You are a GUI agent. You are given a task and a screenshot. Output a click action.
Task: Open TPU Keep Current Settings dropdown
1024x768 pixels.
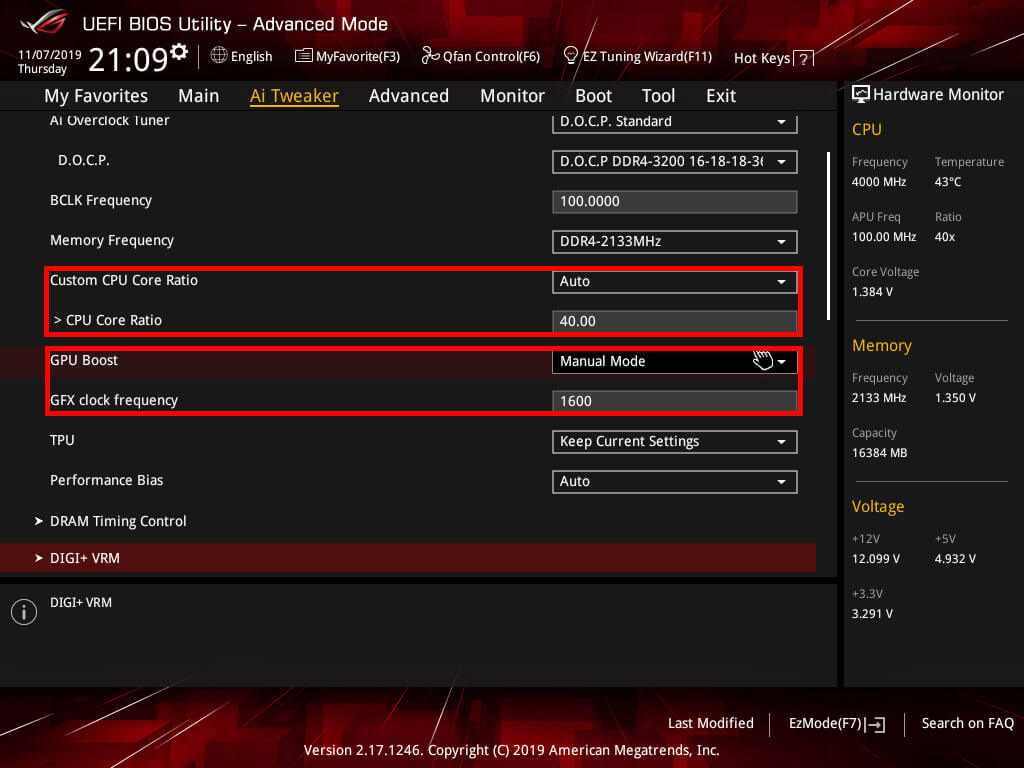pyautogui.click(x=675, y=441)
